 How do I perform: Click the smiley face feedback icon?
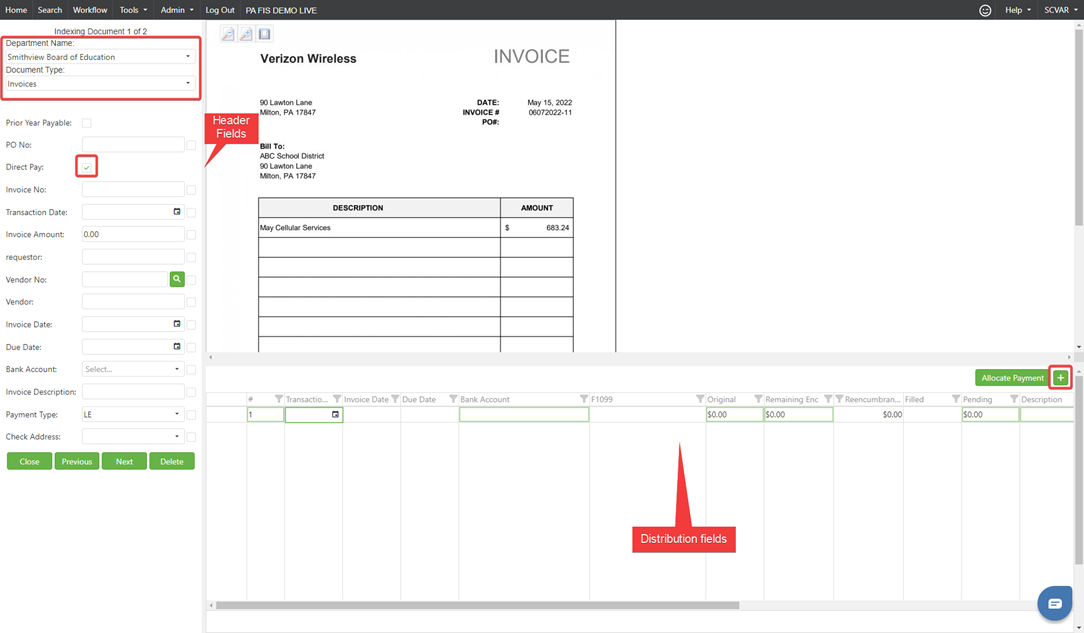tap(985, 10)
